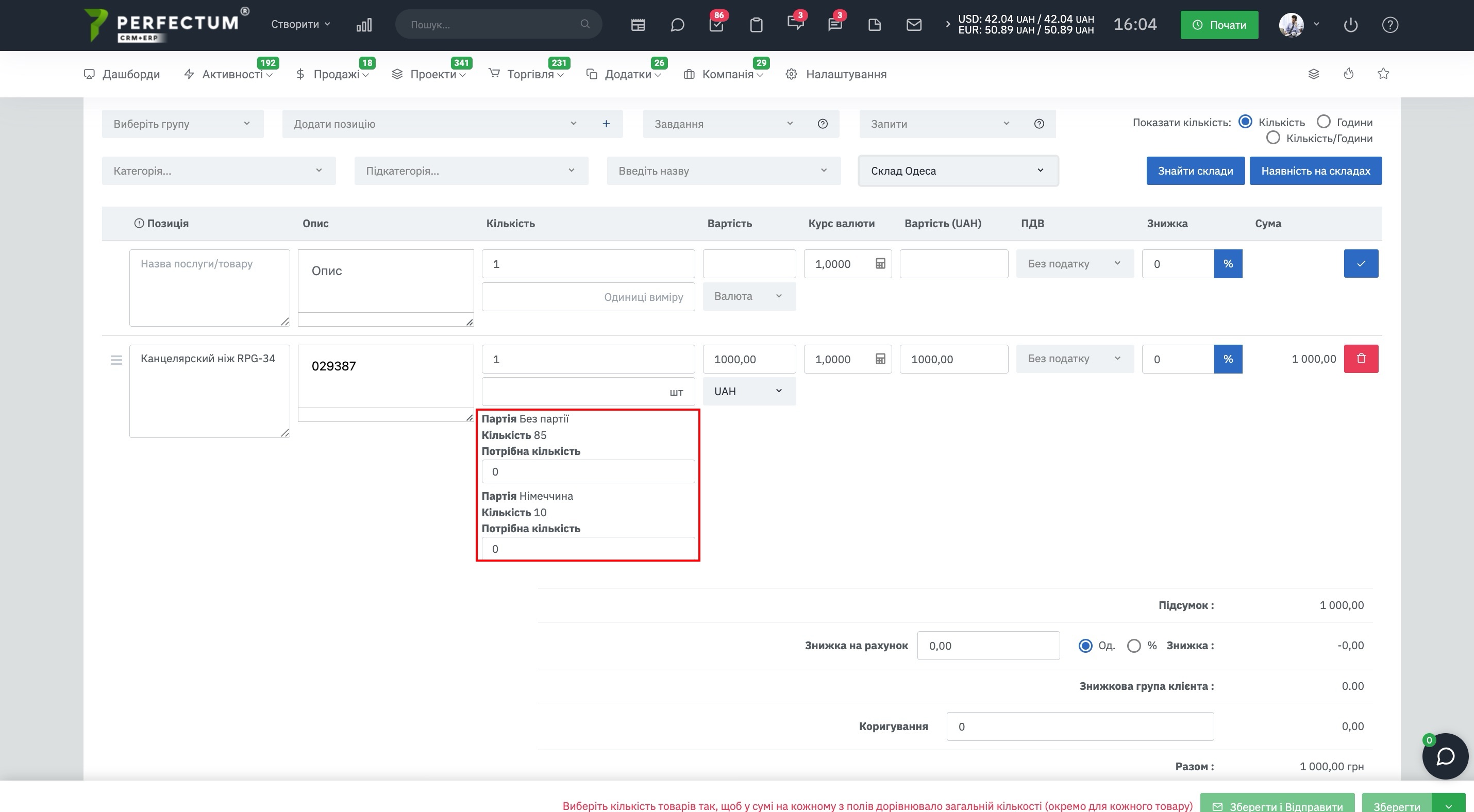This screenshot has width=1474, height=812.
Task: Choose the % discount type radio button
Action: tap(1133, 645)
